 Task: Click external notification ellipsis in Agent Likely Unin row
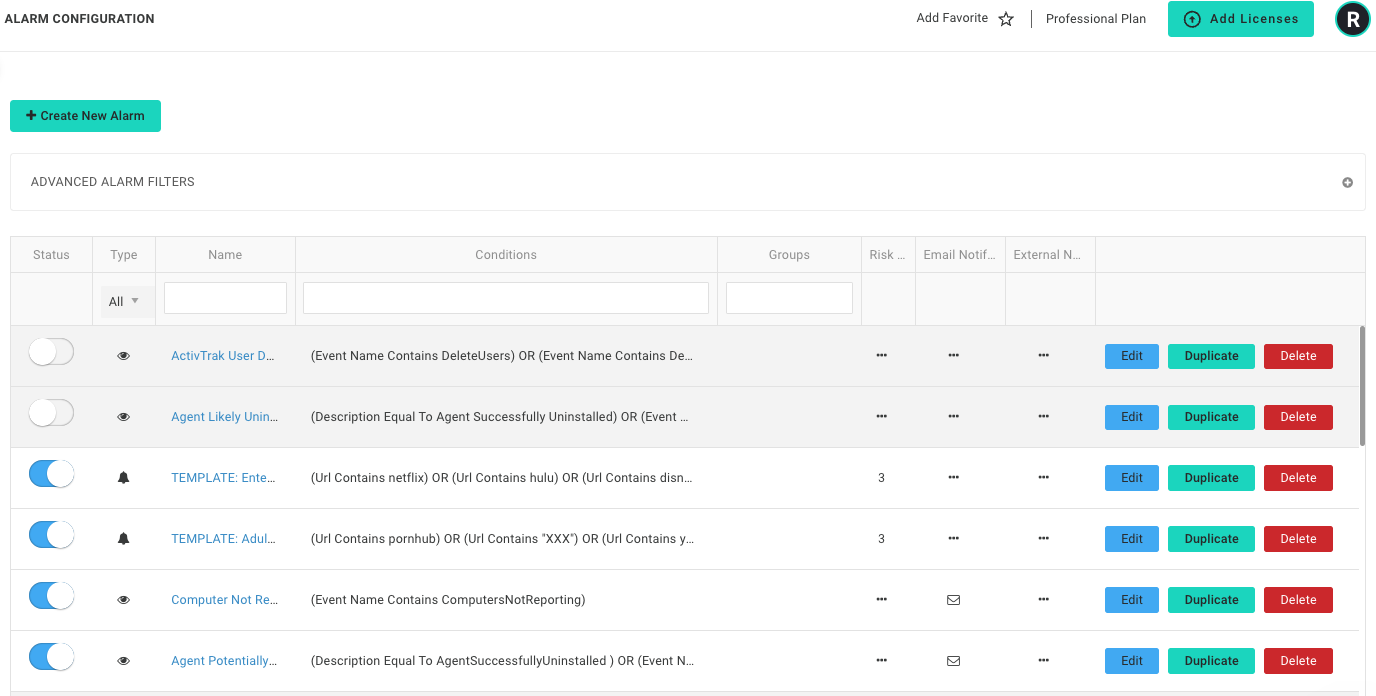[1043, 417]
